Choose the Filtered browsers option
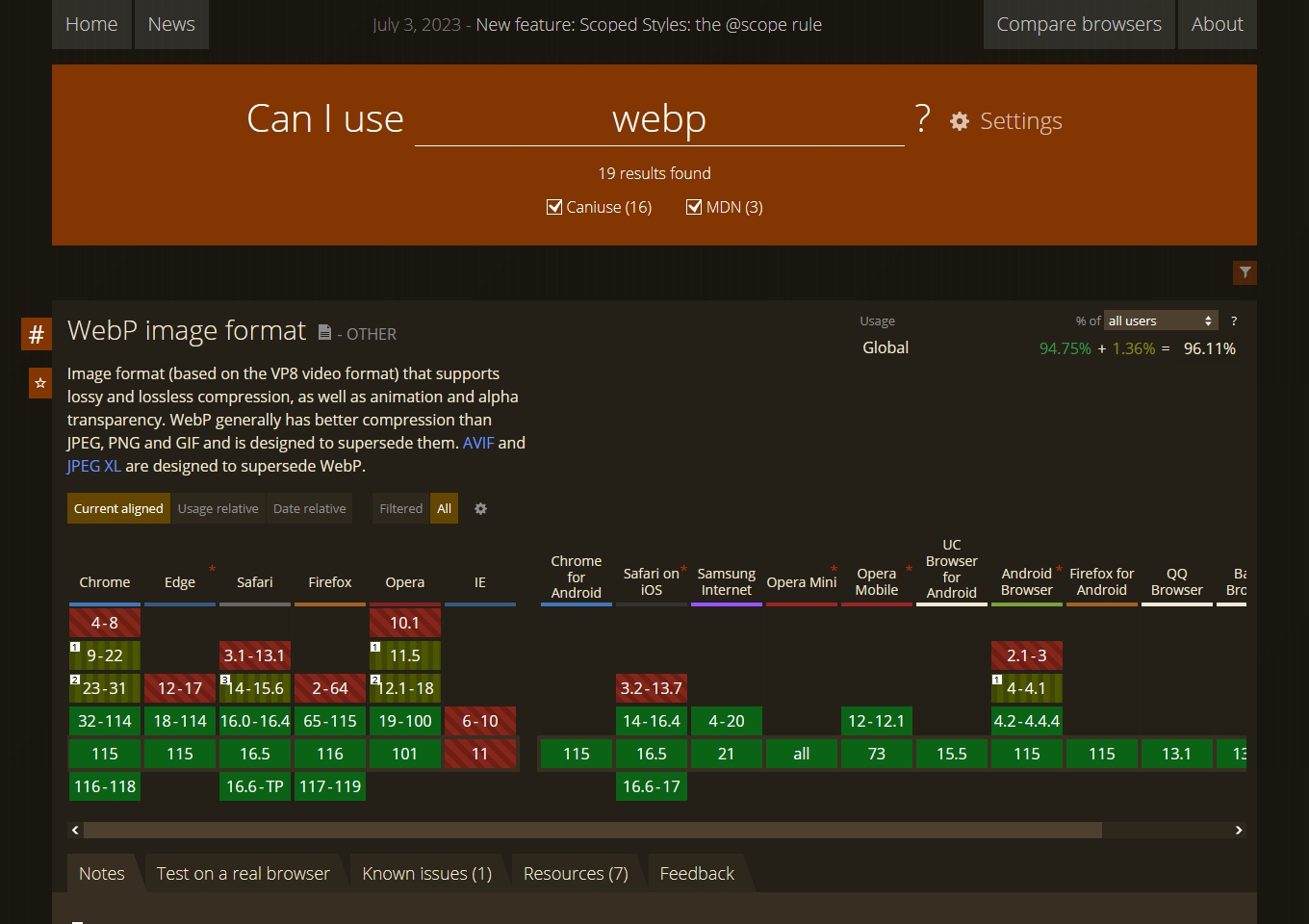The height and width of the screenshot is (924, 1309). pyautogui.click(x=401, y=508)
